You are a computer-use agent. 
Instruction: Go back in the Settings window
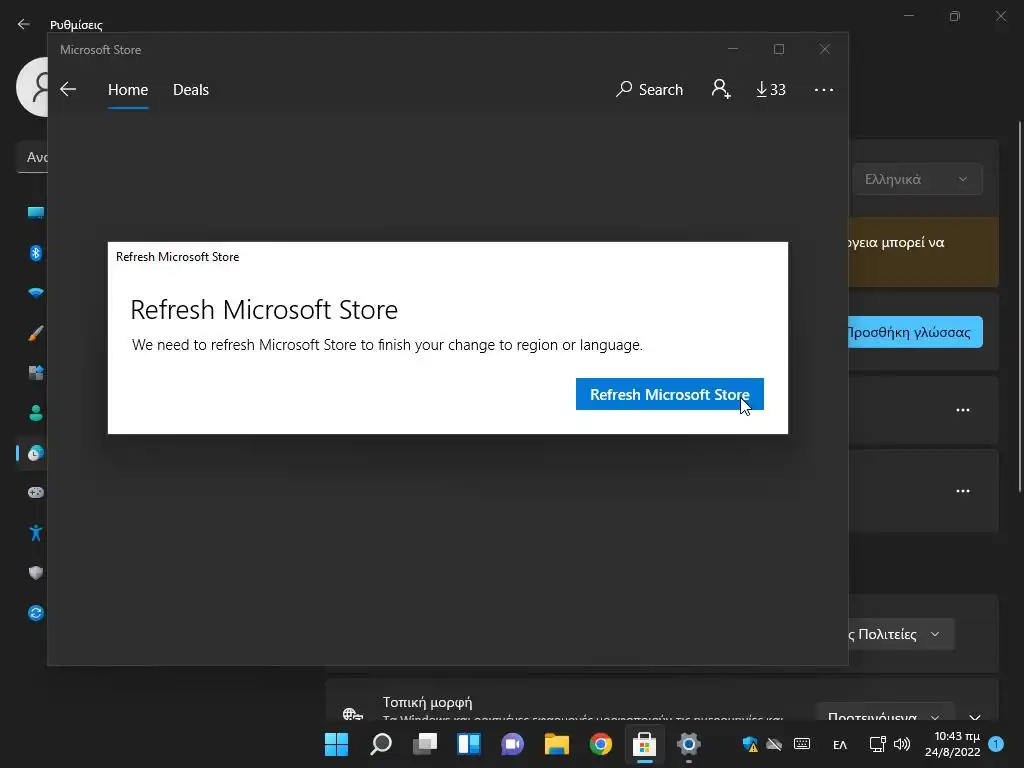point(24,24)
